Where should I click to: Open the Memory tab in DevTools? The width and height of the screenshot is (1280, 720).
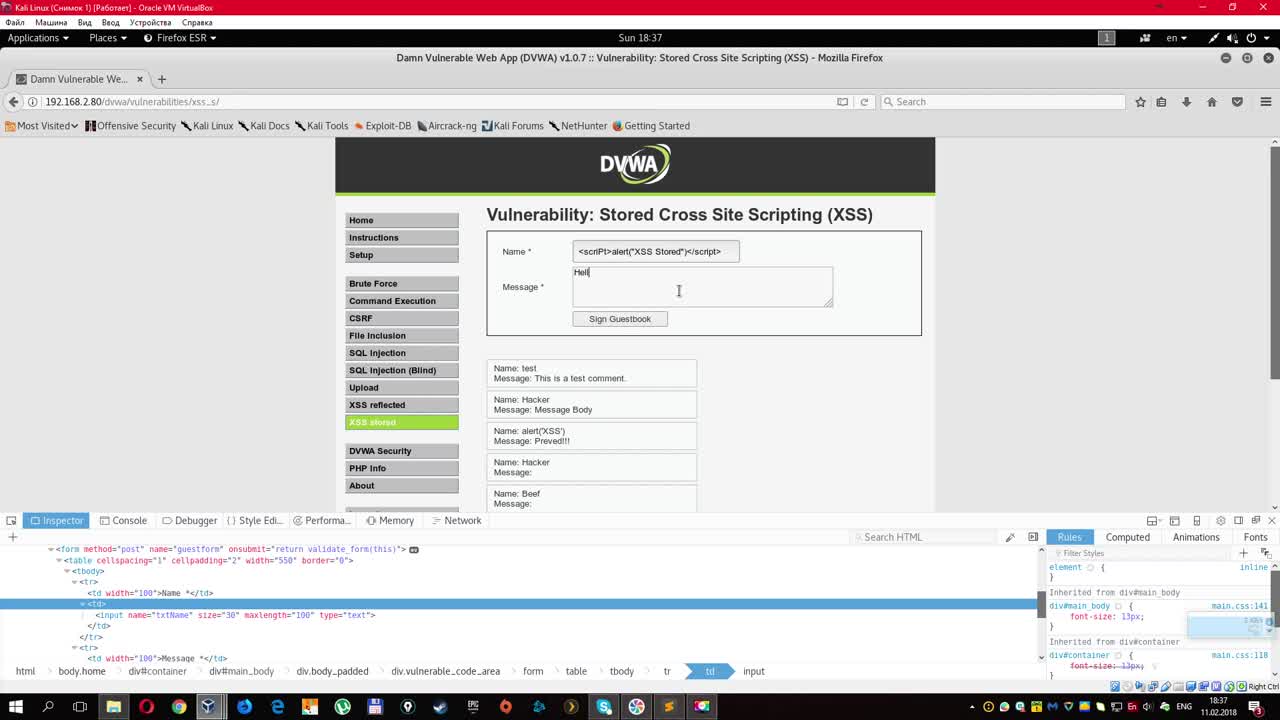390,521
